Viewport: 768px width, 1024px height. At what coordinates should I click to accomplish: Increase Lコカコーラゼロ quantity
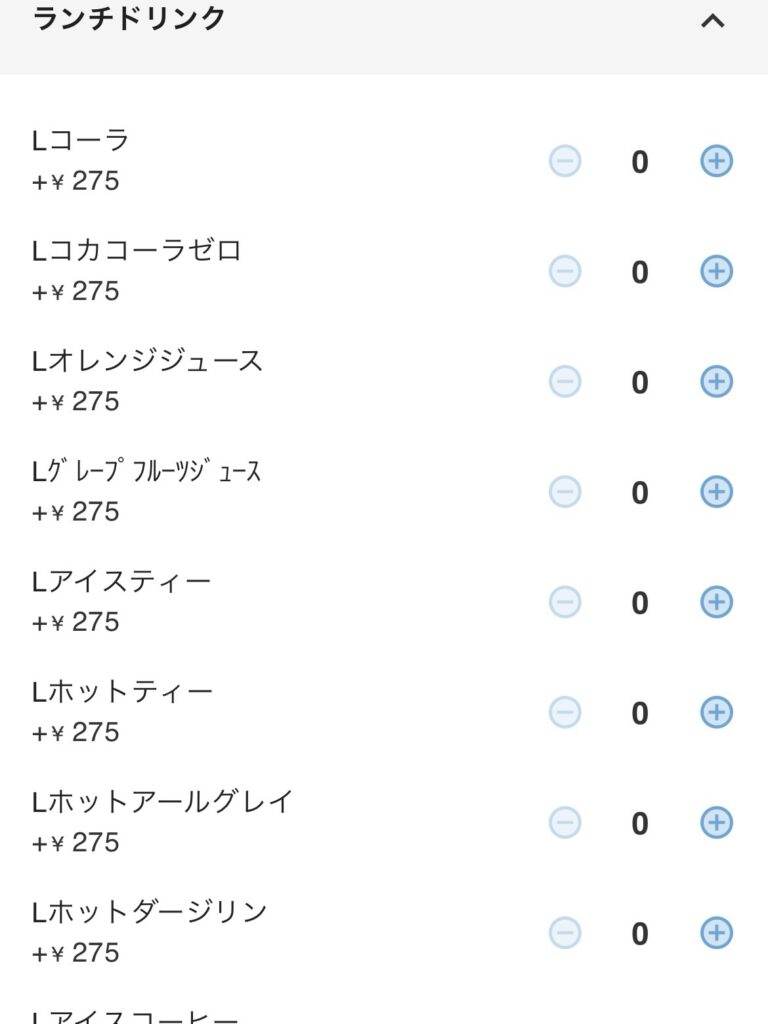click(716, 271)
